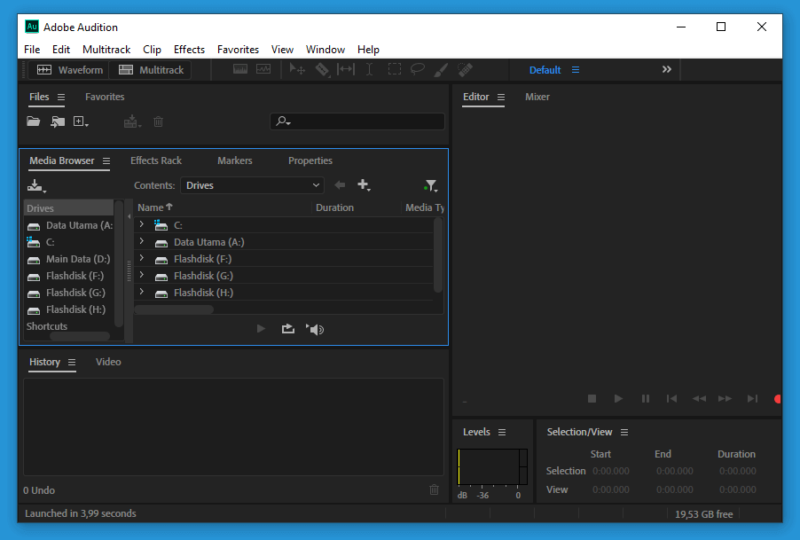
Task: Click the New File icon
Action: pyautogui.click(x=81, y=121)
